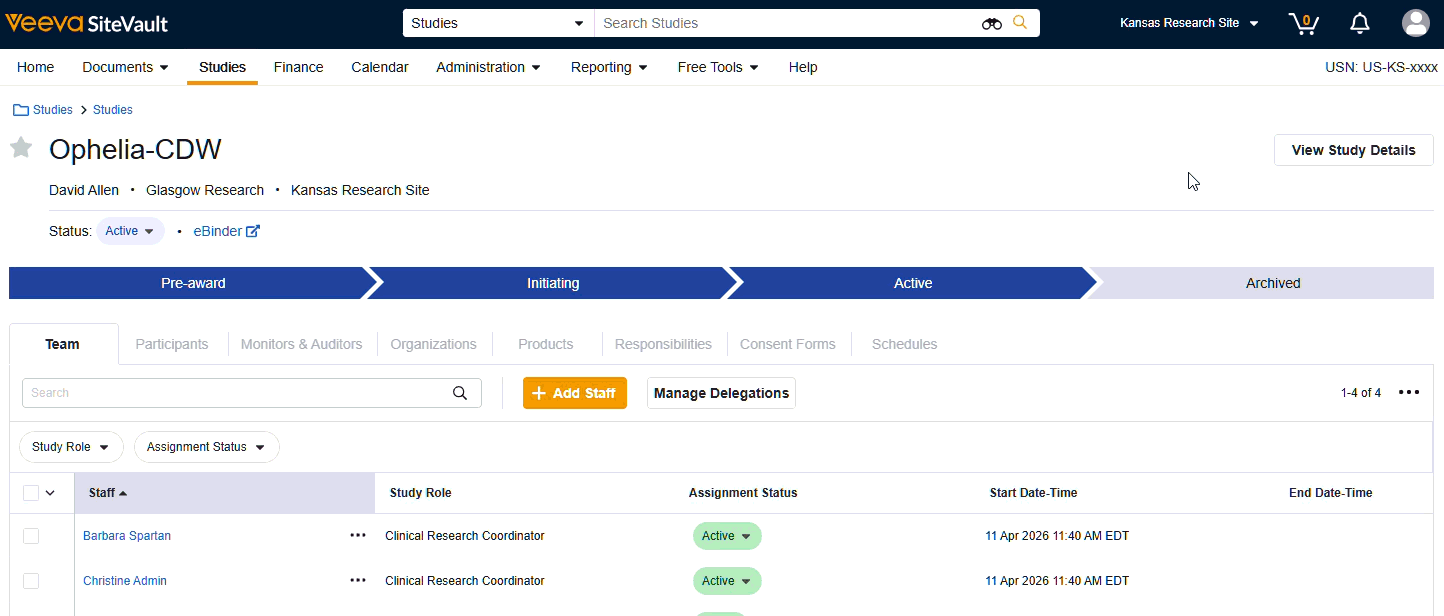Click the orange search magnifier icon
Screen dimensions: 1444x616
point(1020,22)
